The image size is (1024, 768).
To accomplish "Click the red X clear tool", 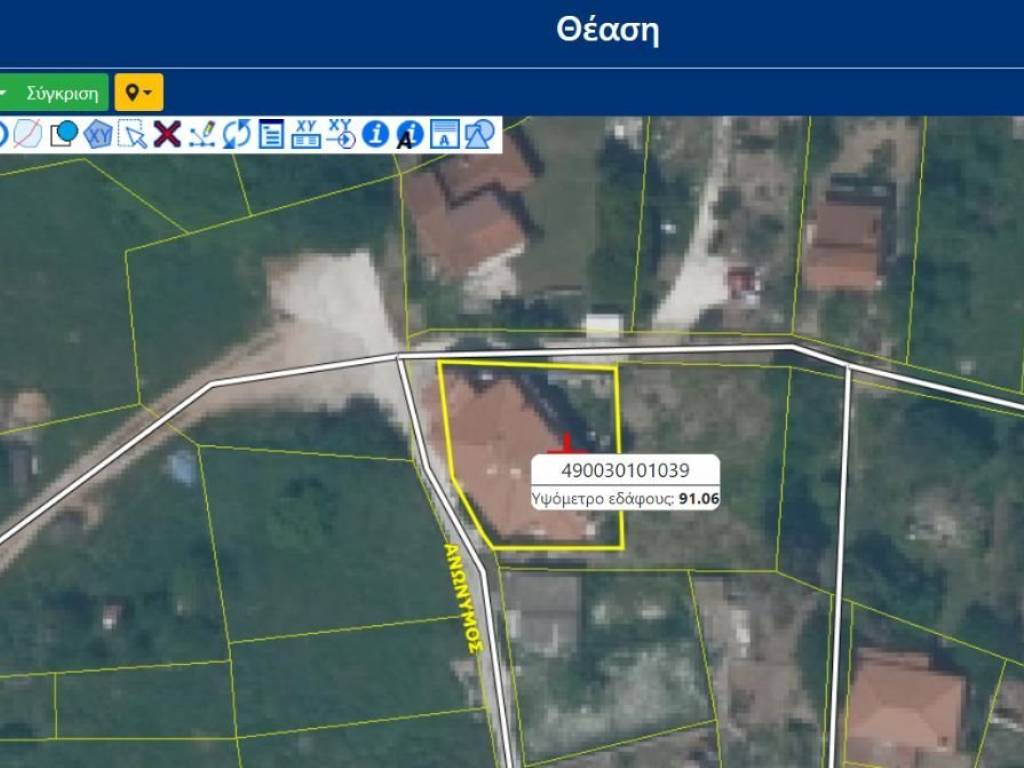I will [x=167, y=133].
